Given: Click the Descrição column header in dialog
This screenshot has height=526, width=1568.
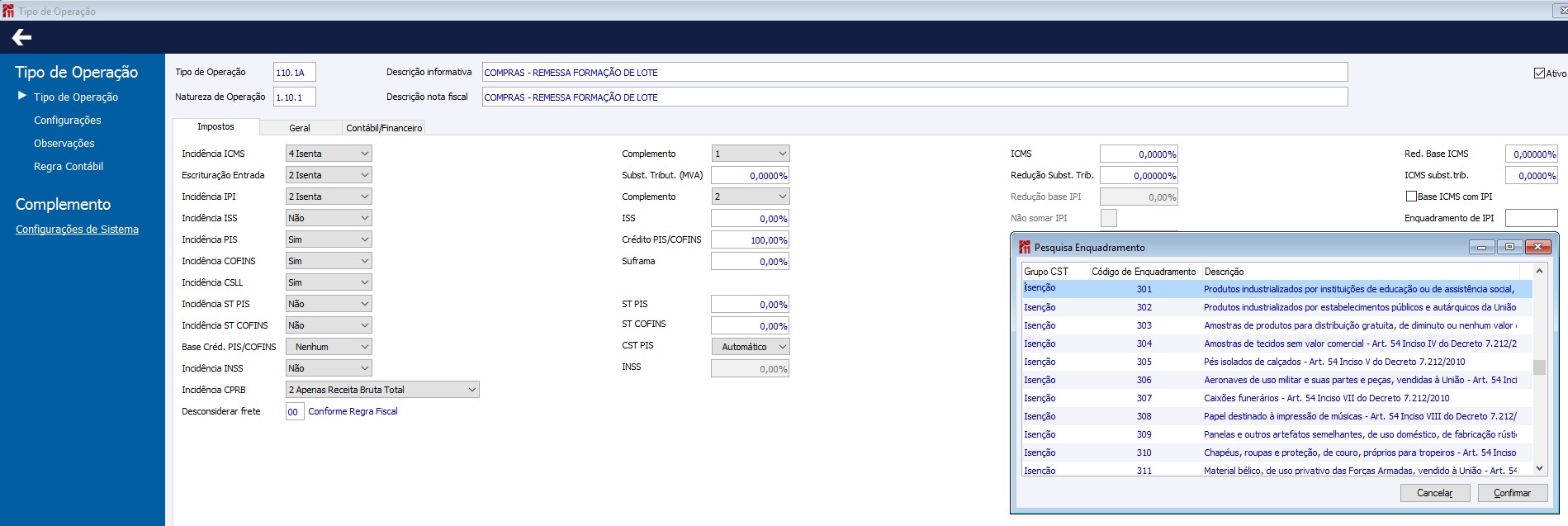Looking at the screenshot, I should (x=1361, y=272).
